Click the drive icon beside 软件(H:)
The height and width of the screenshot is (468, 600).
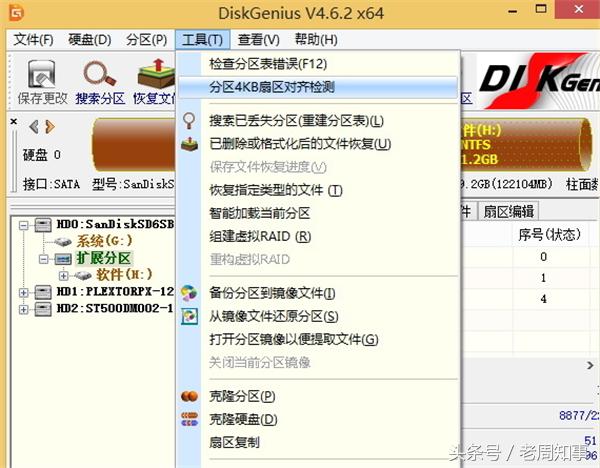[x=83, y=275]
